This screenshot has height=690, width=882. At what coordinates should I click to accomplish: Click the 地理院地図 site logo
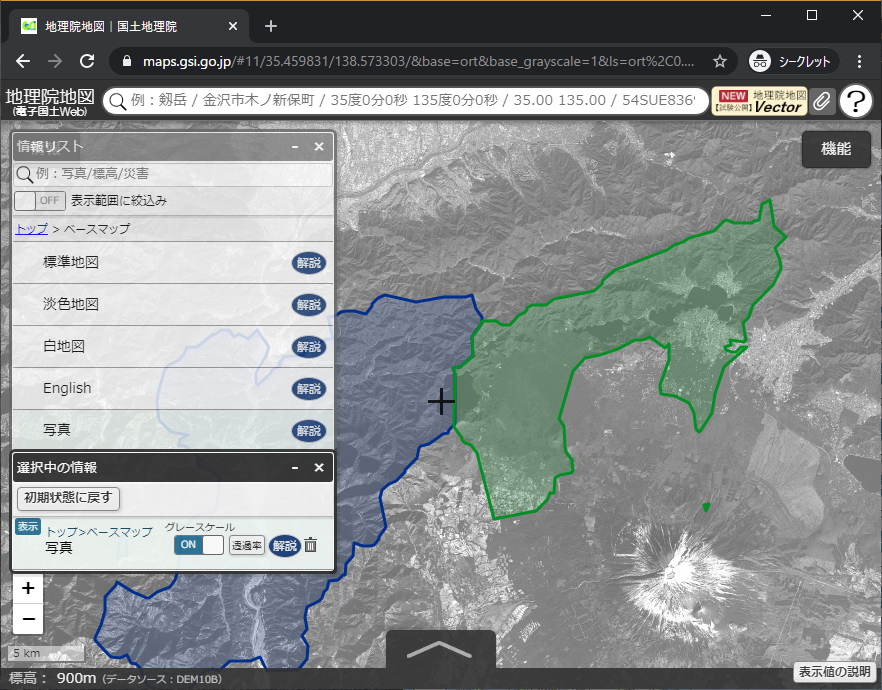pyautogui.click(x=50, y=102)
